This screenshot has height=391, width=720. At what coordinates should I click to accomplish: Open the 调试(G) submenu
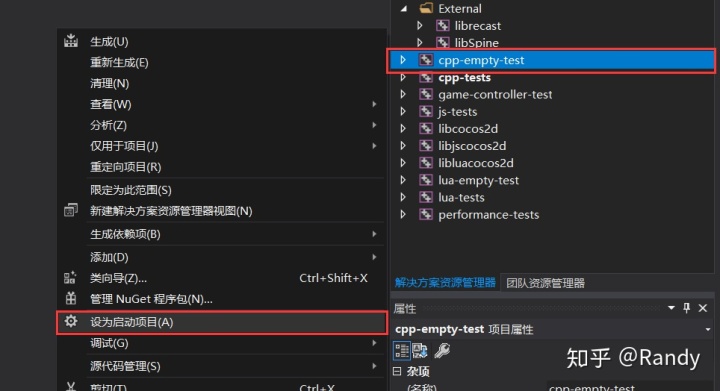(221, 343)
